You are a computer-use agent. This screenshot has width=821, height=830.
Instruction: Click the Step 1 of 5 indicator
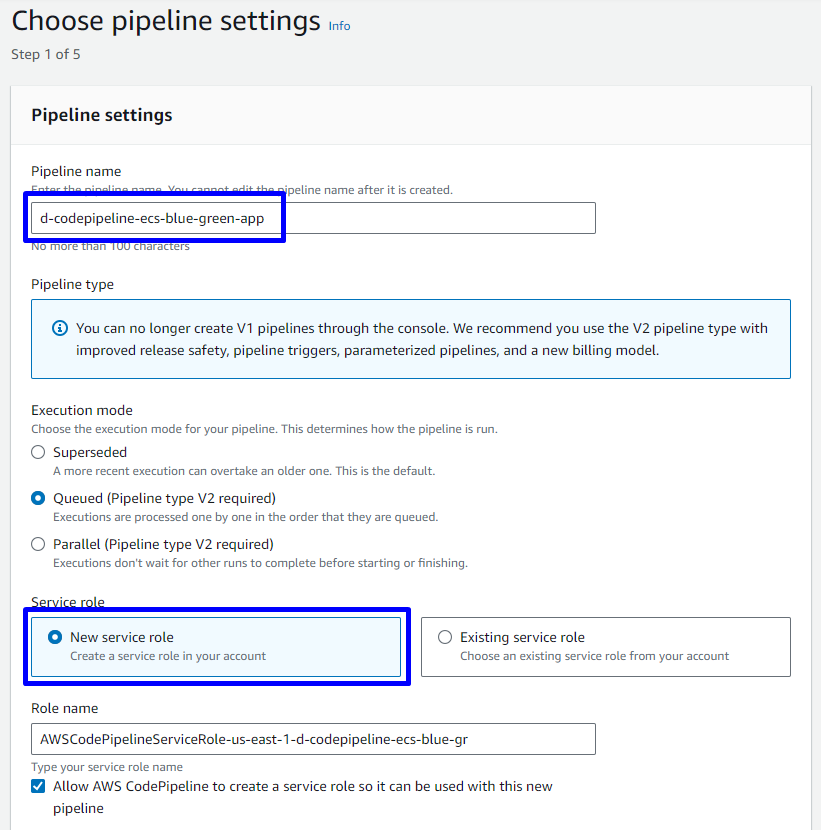[x=46, y=54]
